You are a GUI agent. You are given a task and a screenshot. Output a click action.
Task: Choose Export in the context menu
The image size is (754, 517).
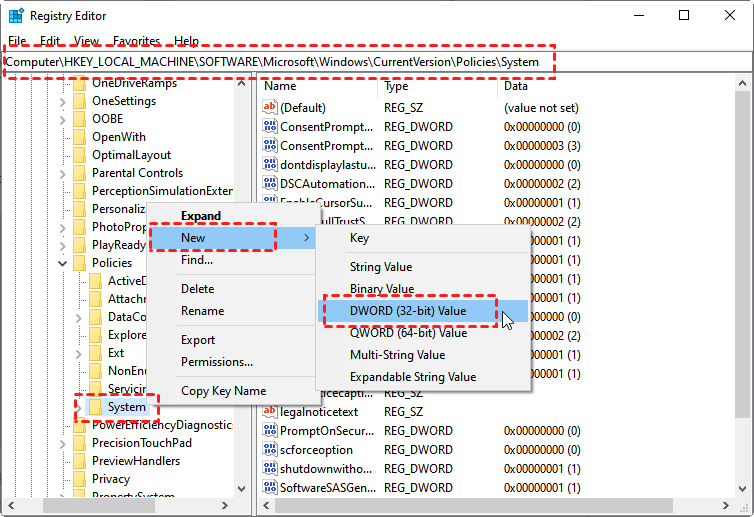[233, 340]
